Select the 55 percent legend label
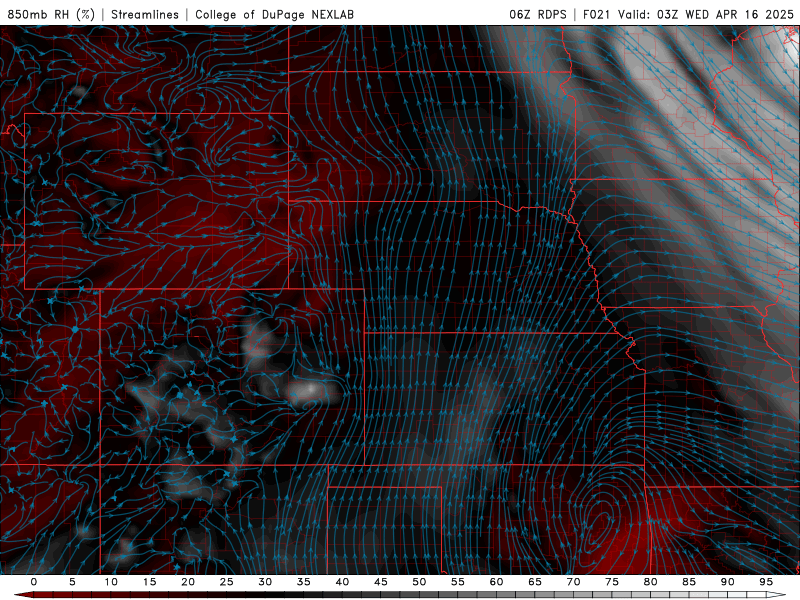800x600 pixels. (458, 582)
